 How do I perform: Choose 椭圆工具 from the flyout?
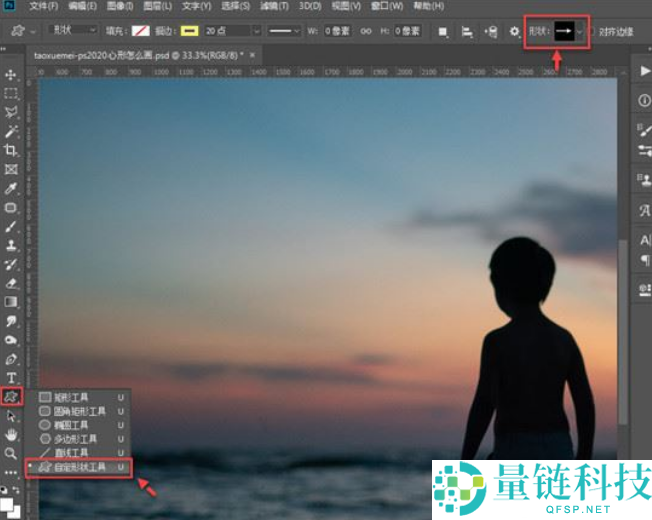(x=78, y=425)
